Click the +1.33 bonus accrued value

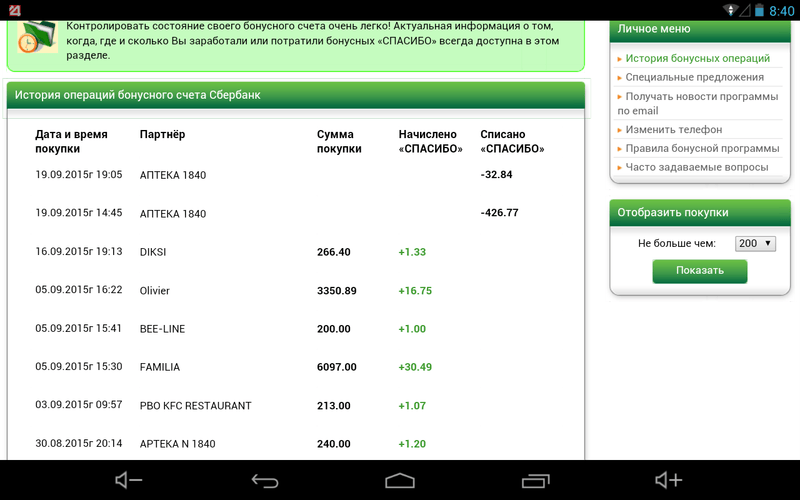(412, 252)
